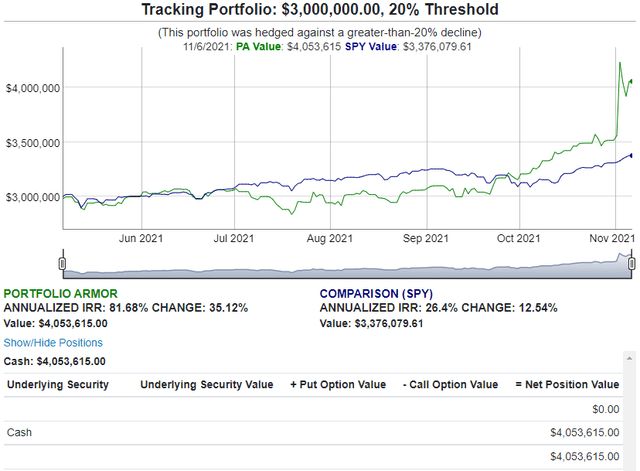Click the SPY Value legend label
This screenshot has height=471, width=640.
click(371, 47)
